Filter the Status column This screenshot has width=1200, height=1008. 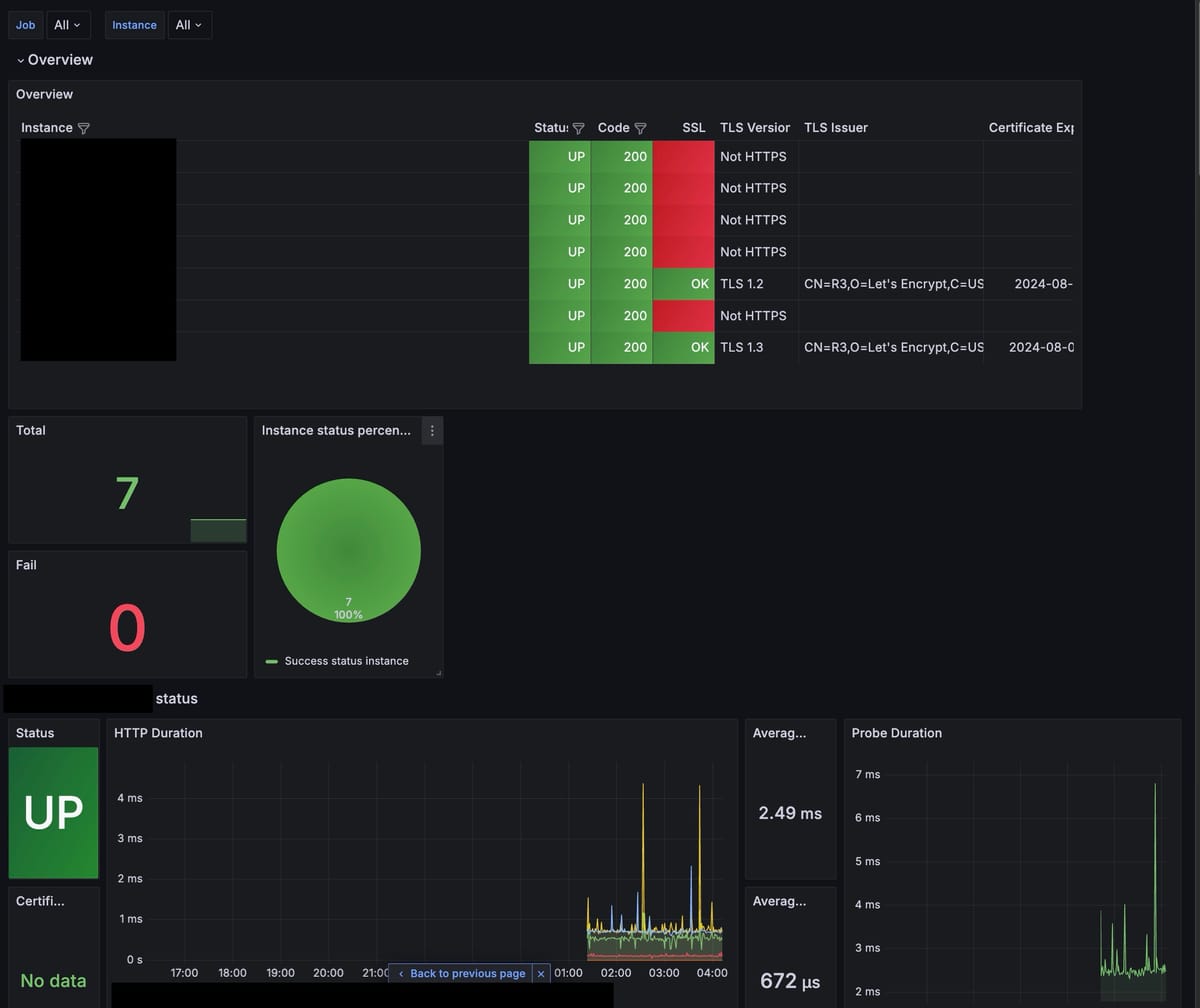click(578, 128)
